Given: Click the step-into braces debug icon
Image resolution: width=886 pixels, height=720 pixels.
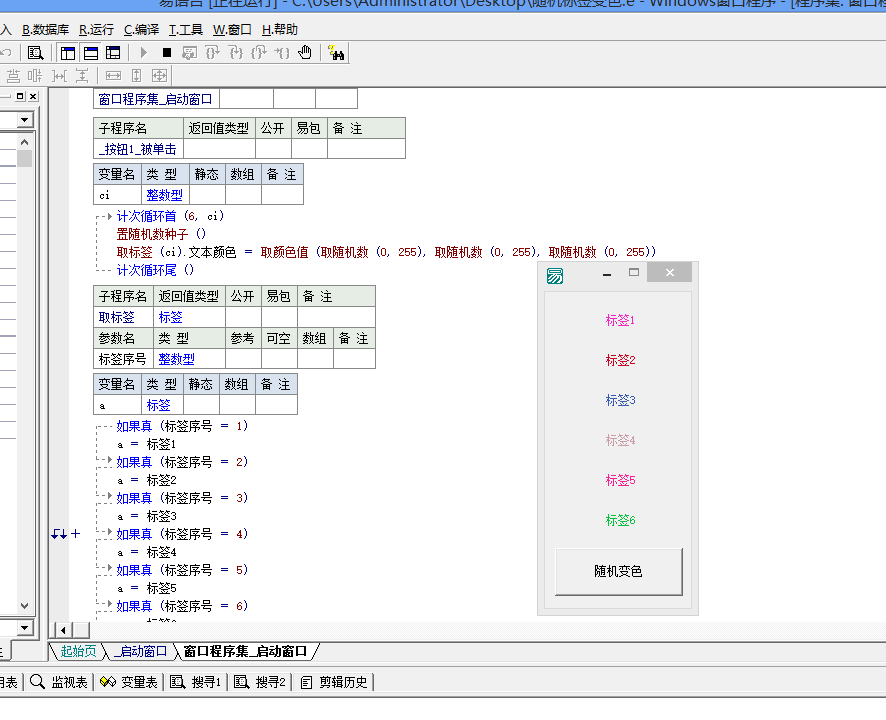Looking at the screenshot, I should pos(236,53).
